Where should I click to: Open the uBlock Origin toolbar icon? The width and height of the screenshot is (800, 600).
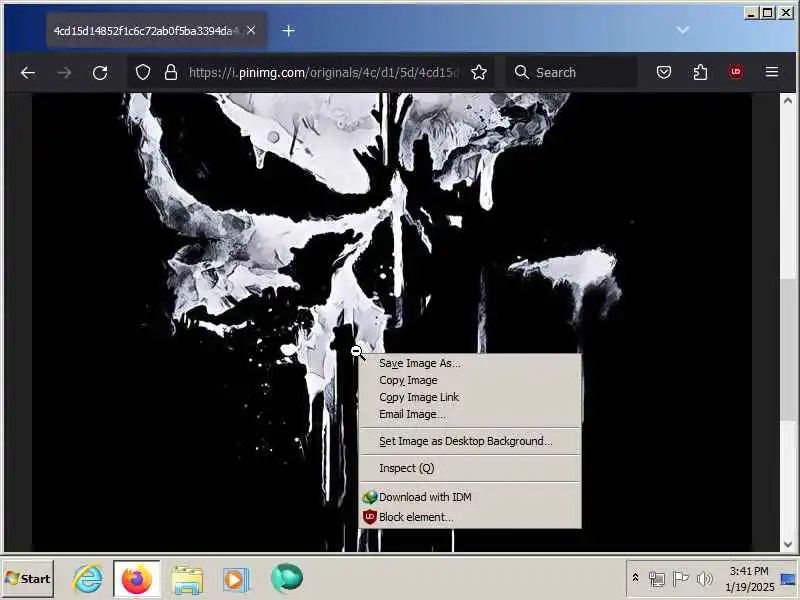click(x=736, y=72)
